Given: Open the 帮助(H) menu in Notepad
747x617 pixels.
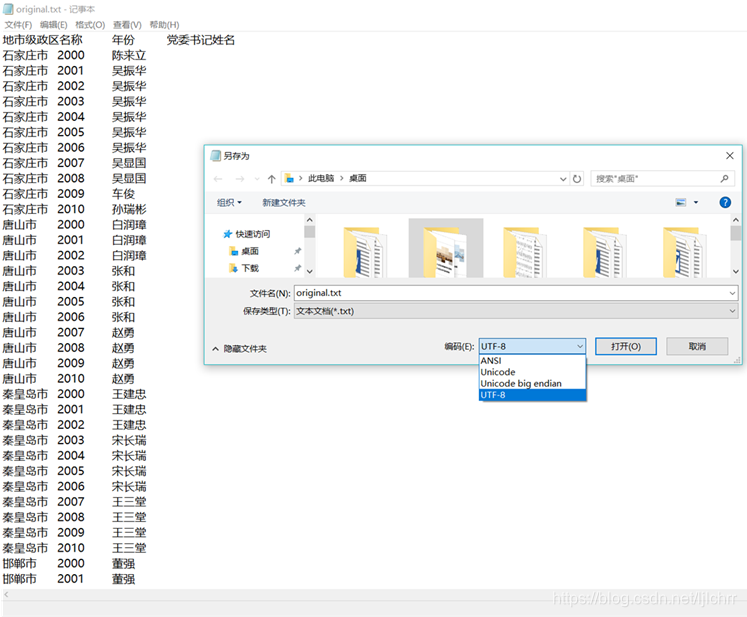Looking at the screenshot, I should point(164,25).
